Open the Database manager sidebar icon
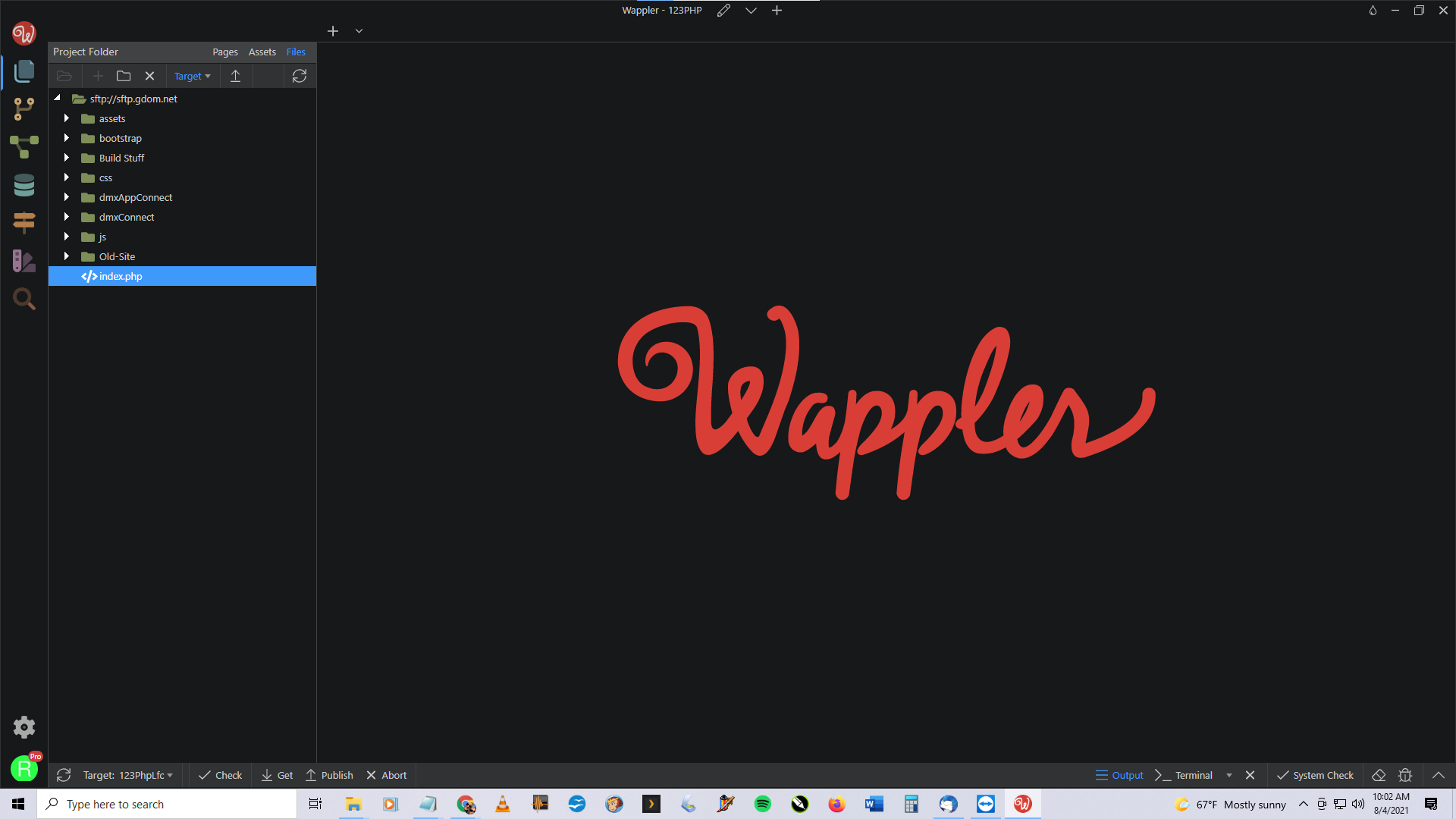 point(24,185)
